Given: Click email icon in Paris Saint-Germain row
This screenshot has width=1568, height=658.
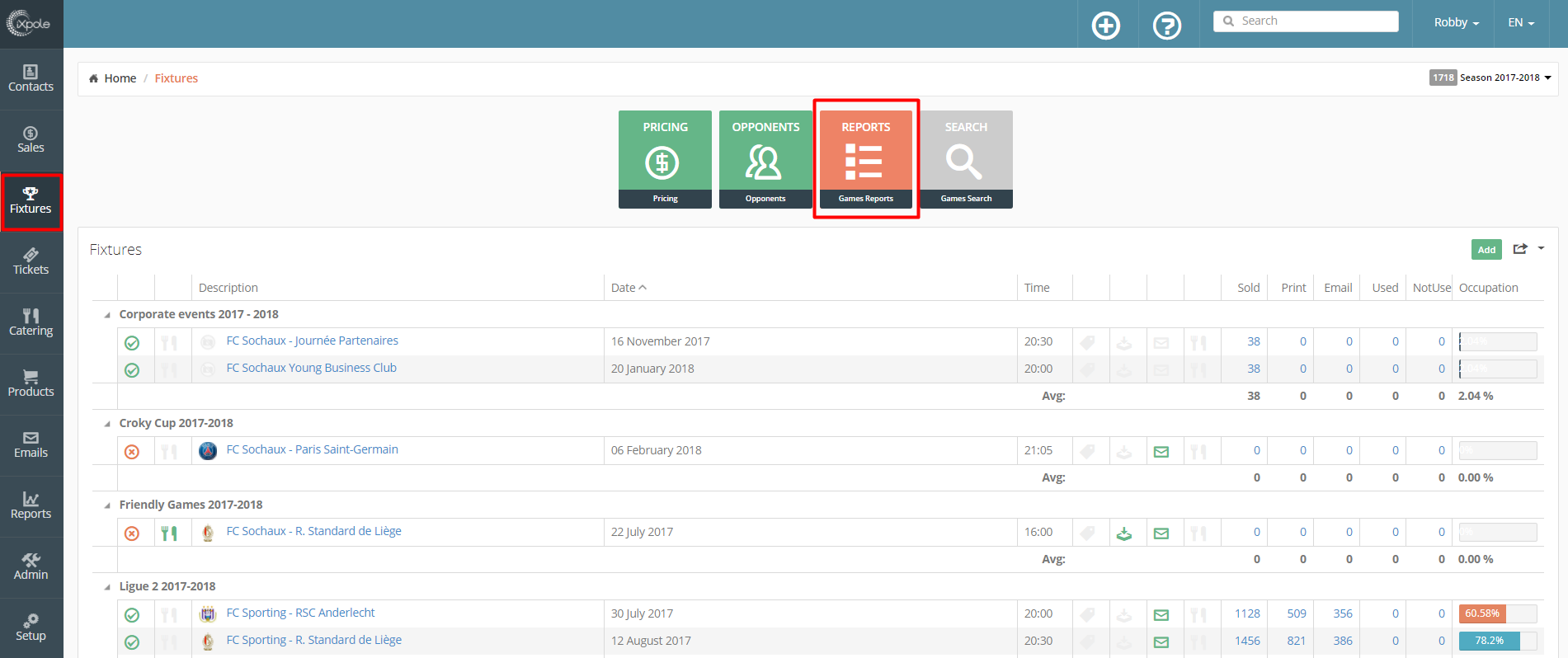Looking at the screenshot, I should (1161, 452).
